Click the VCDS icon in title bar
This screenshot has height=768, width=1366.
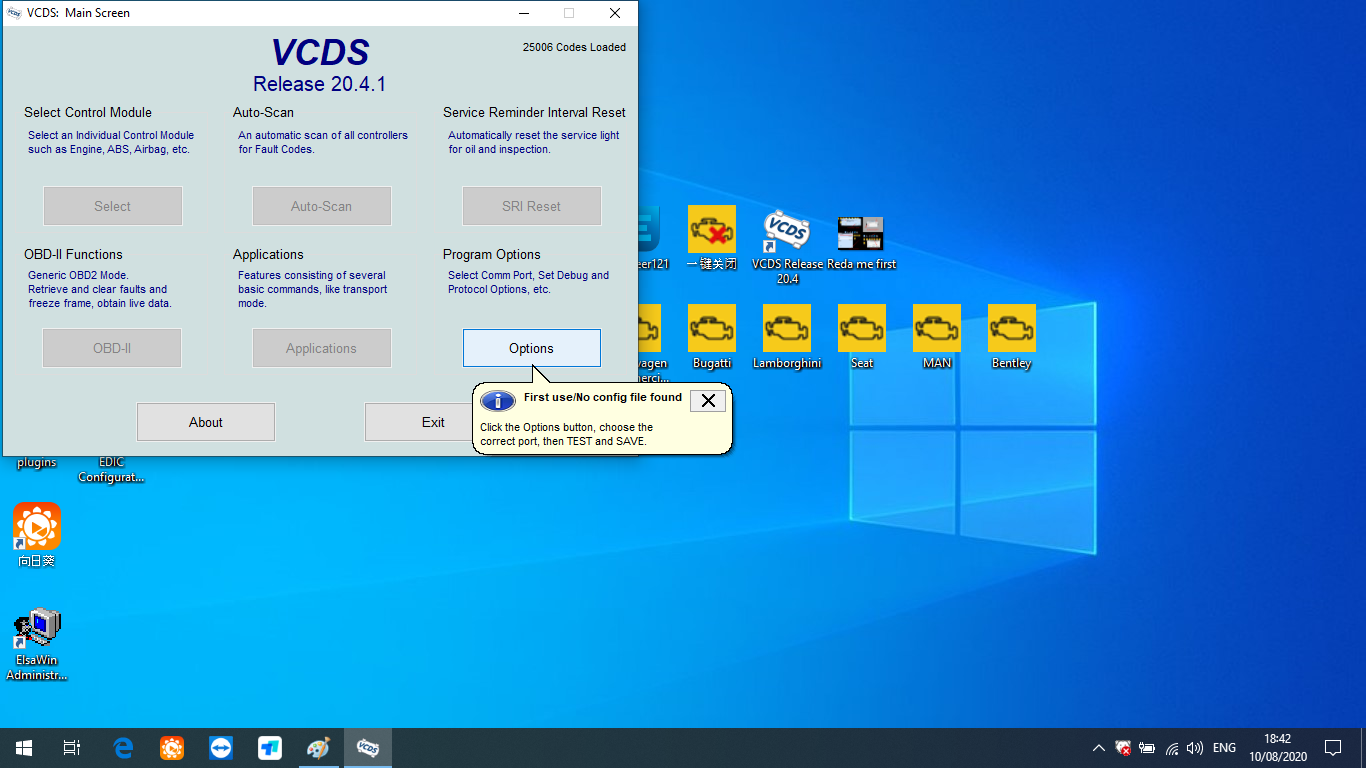coord(14,13)
